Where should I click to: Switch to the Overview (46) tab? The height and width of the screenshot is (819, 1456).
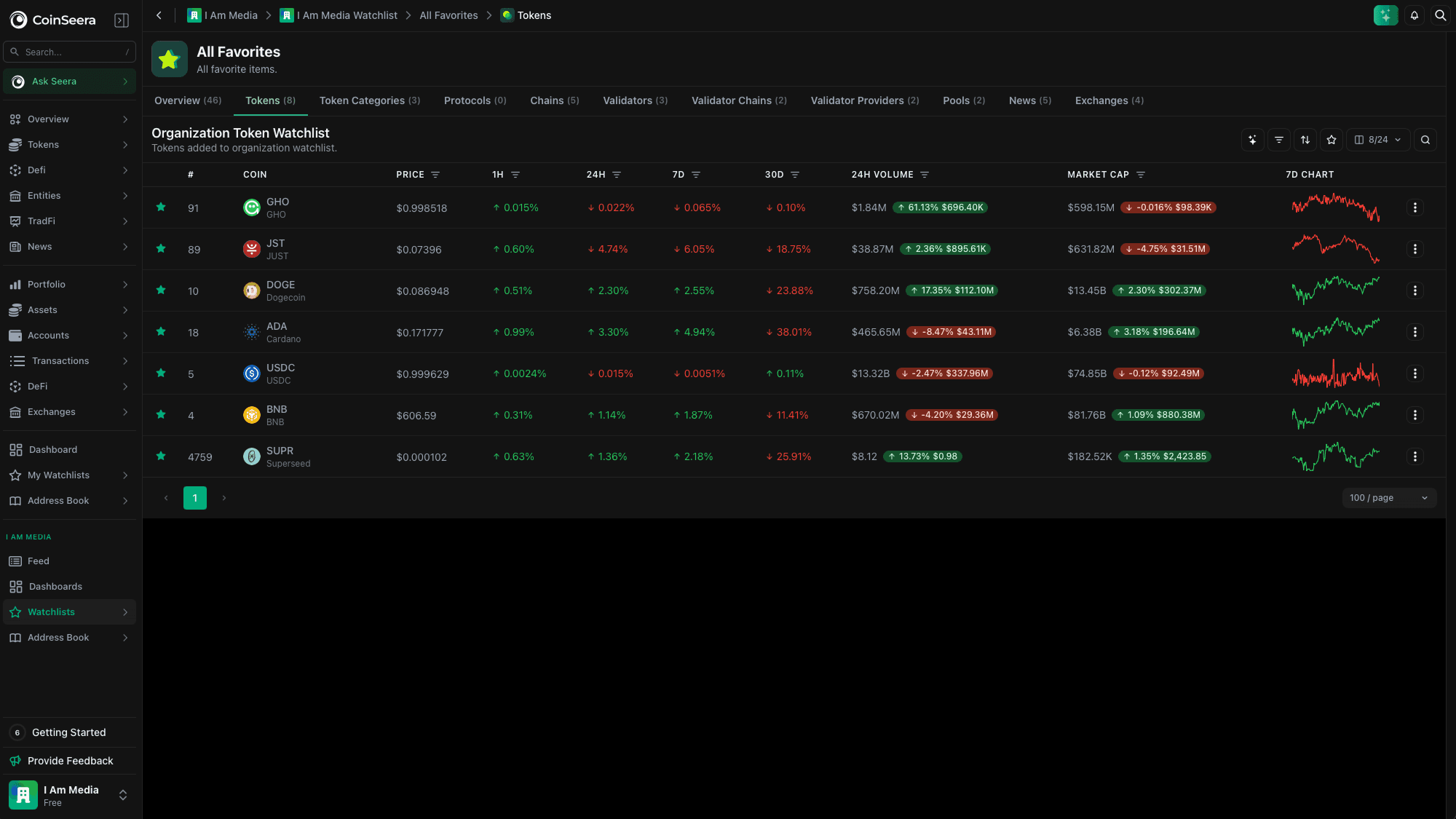click(188, 100)
